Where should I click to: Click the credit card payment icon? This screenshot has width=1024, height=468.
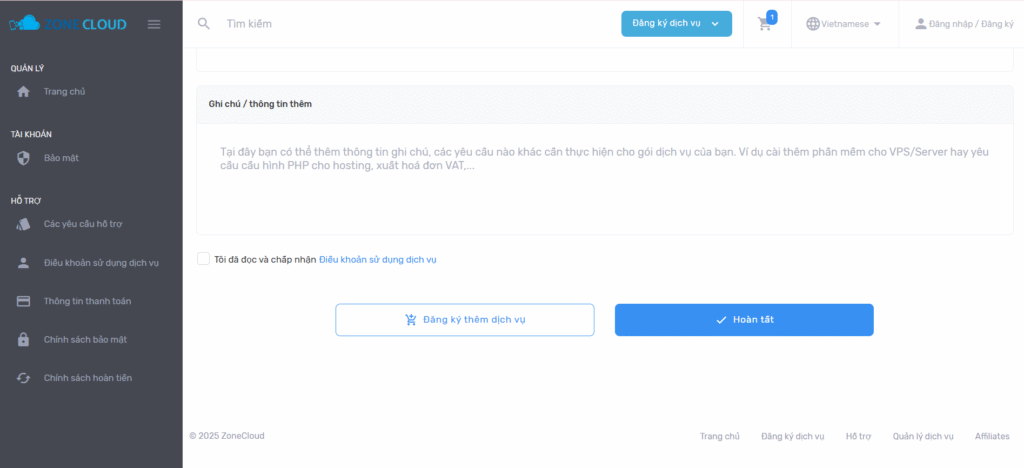(x=24, y=301)
